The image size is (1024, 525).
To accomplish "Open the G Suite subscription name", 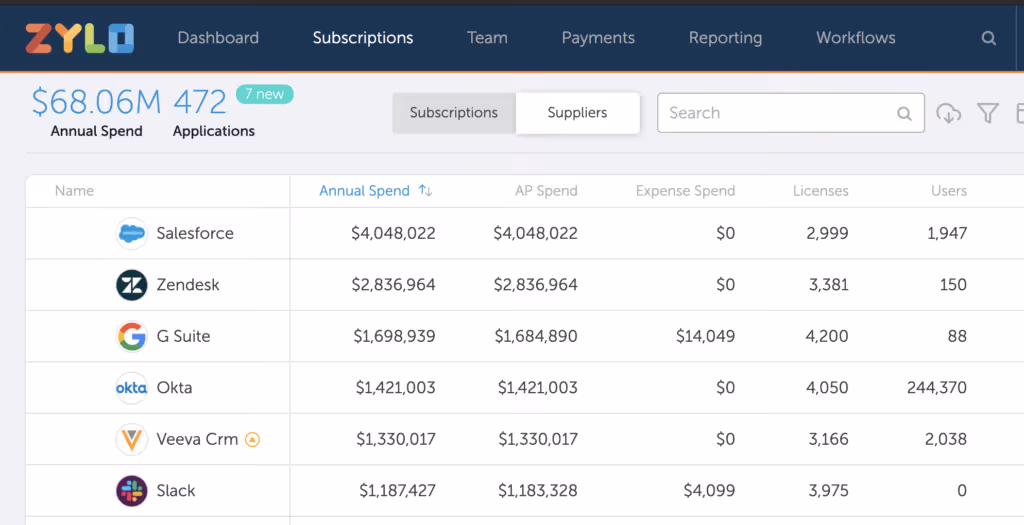I will click(183, 336).
